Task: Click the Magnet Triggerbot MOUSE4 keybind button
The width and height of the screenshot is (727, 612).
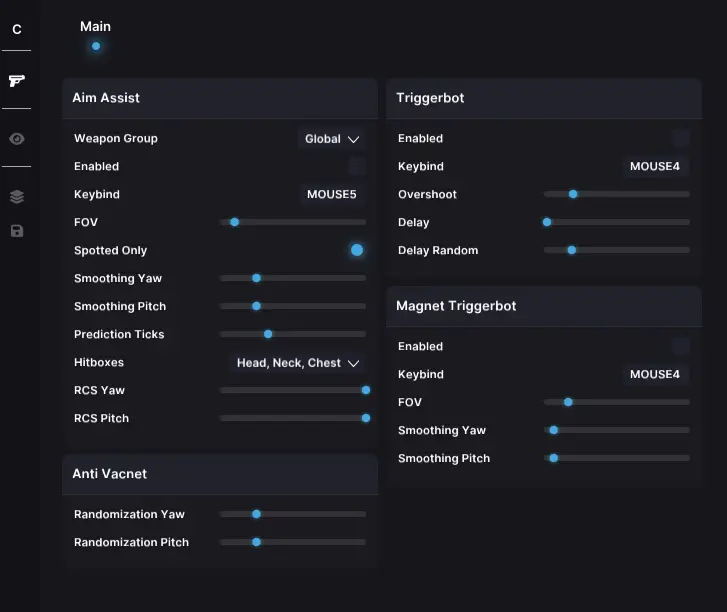Action: 655,374
